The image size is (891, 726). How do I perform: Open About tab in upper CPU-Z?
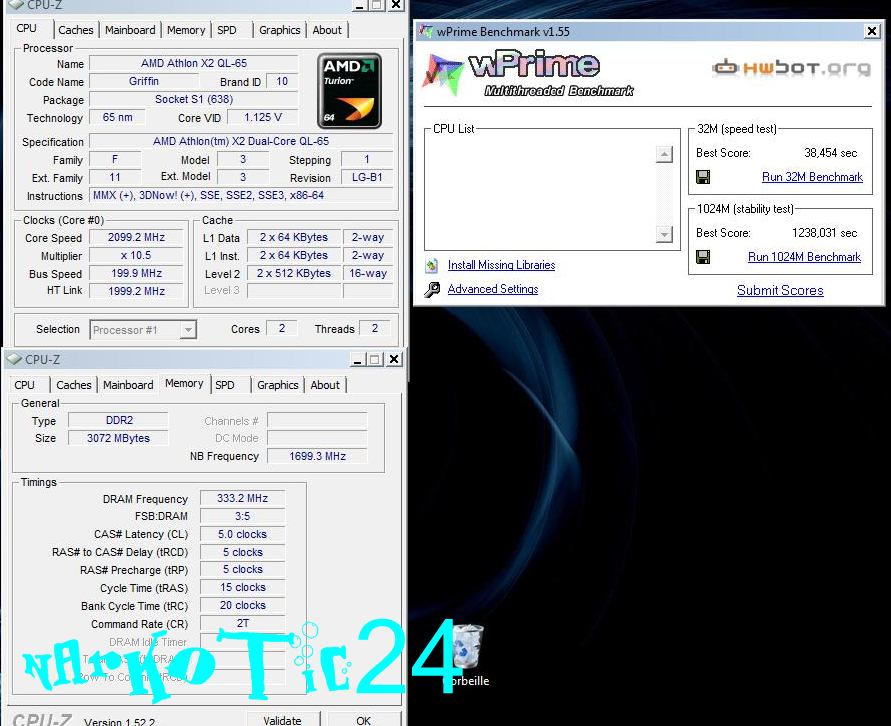tap(327, 30)
